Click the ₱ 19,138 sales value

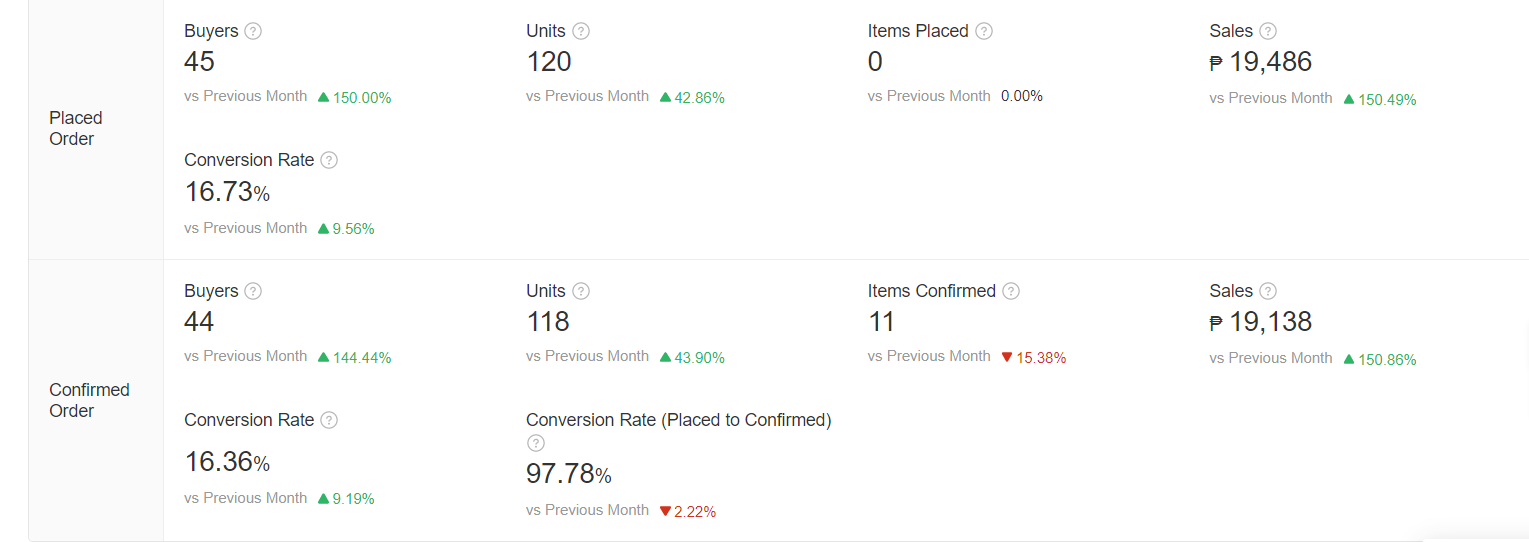pyautogui.click(x=1260, y=322)
